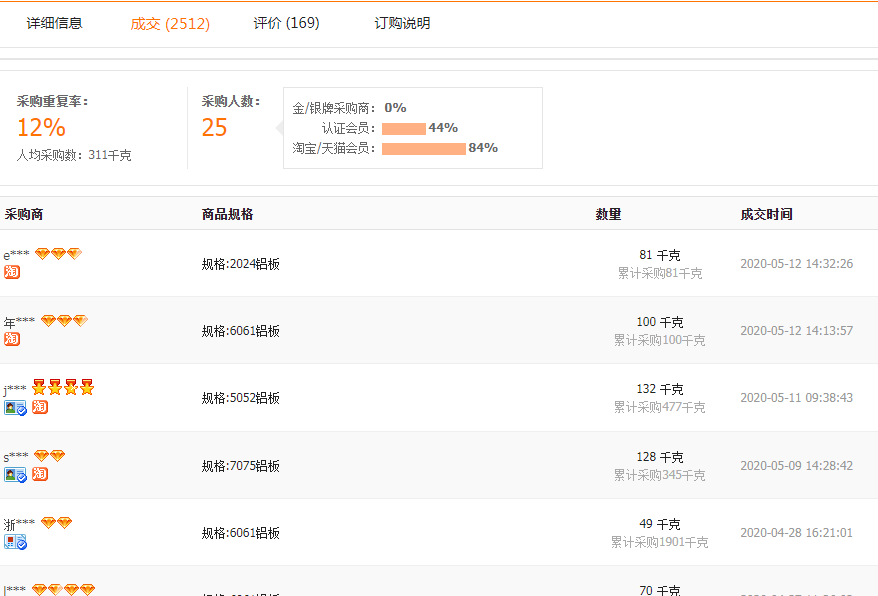Screen dimensions: 878x596
Task: Click 累计采购345千克 text
Action: [660, 475]
